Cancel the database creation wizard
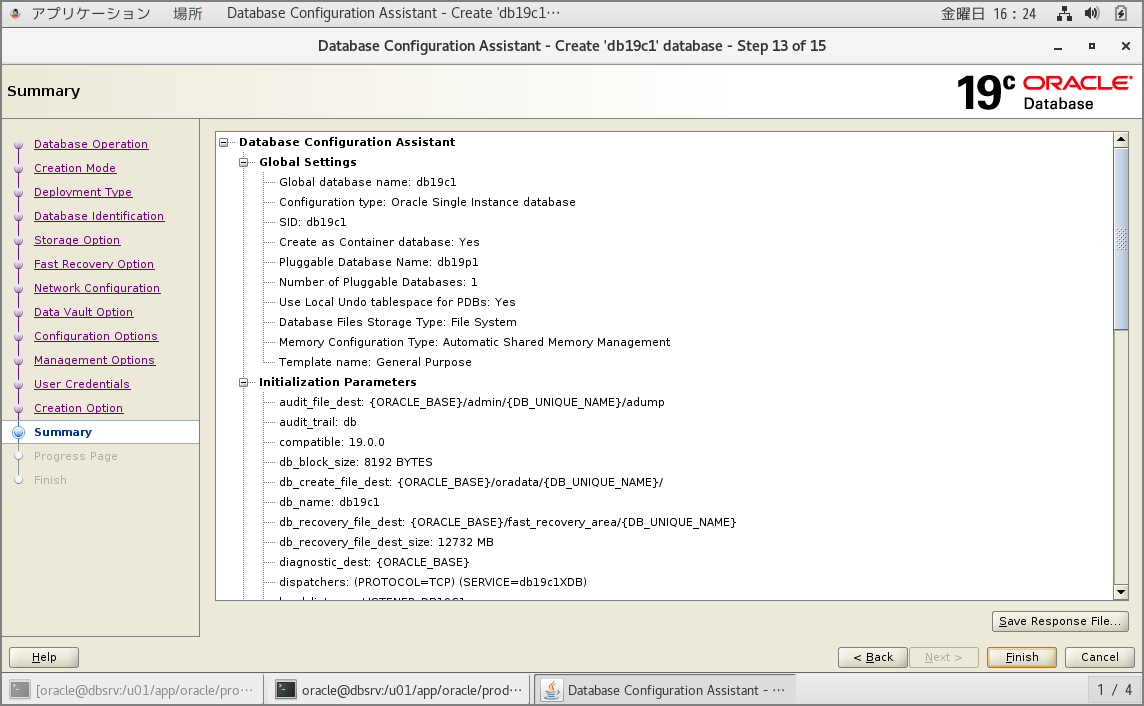The height and width of the screenshot is (706, 1144). (1099, 657)
